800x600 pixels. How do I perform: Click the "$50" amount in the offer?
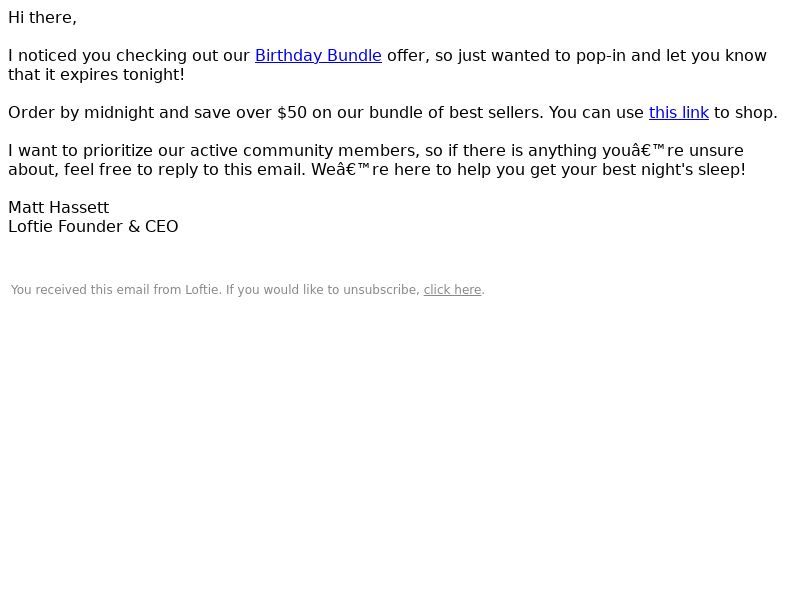tap(292, 113)
